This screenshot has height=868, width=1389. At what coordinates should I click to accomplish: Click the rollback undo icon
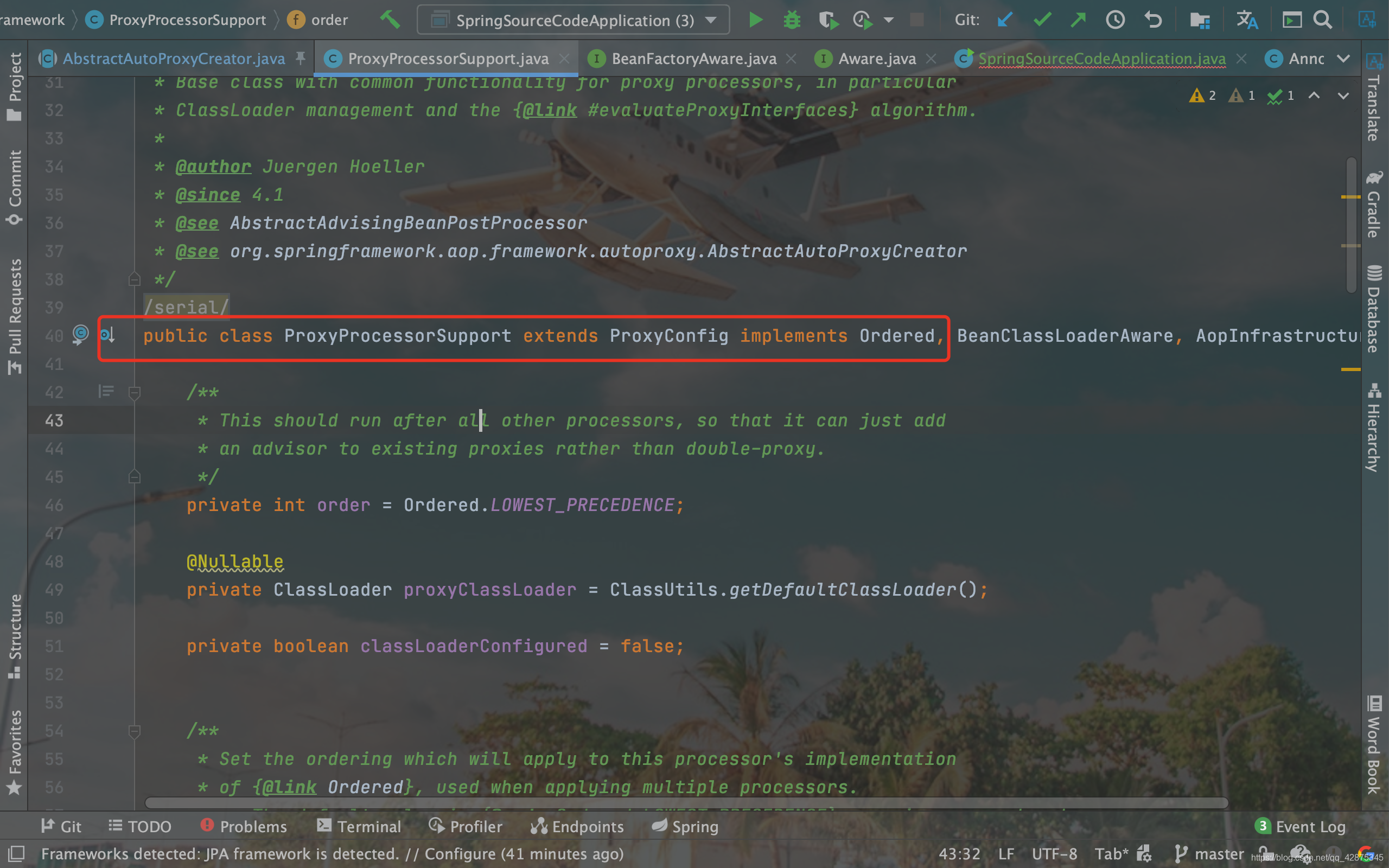(x=1152, y=20)
